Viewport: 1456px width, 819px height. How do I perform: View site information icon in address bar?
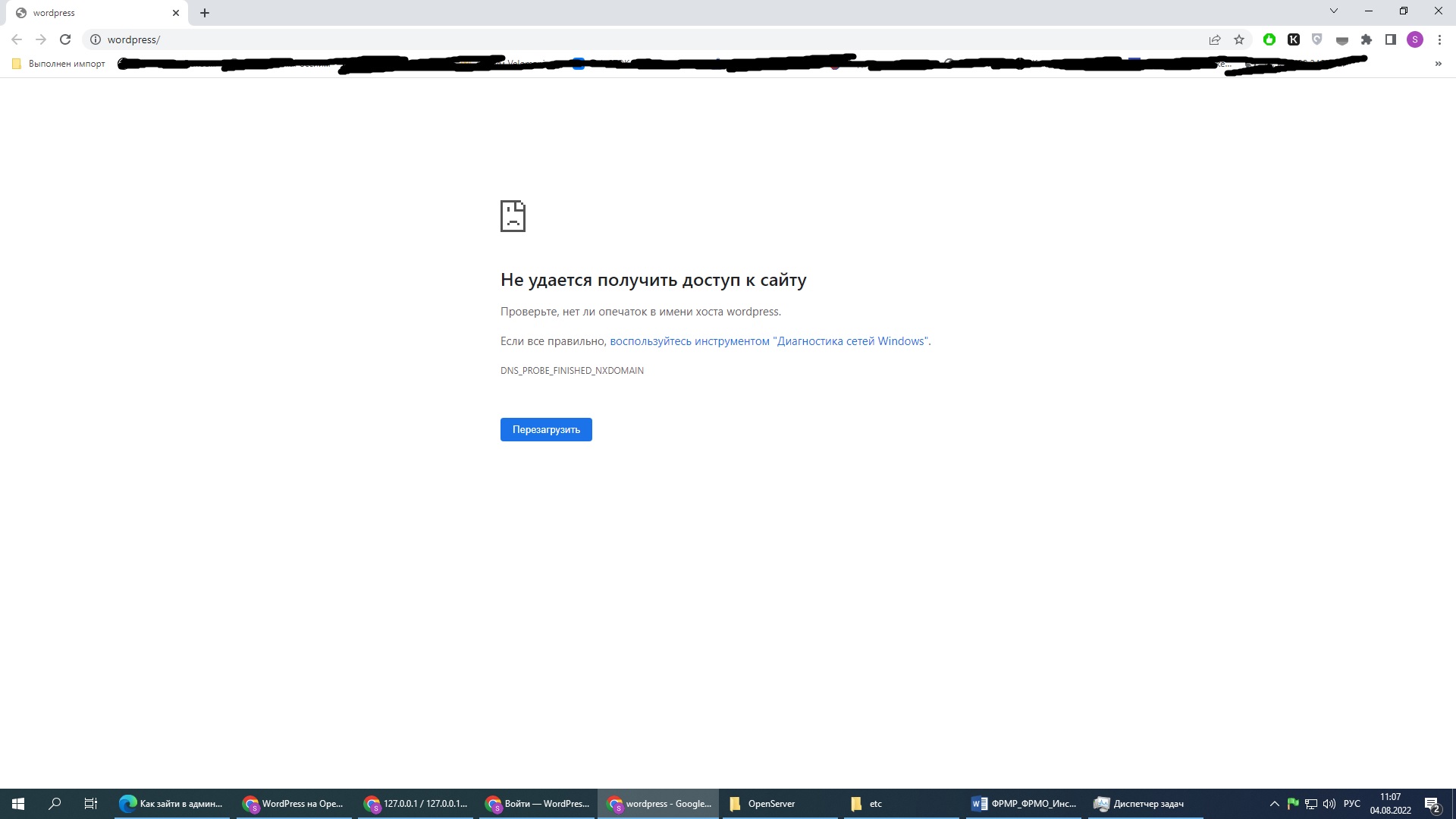click(x=96, y=39)
